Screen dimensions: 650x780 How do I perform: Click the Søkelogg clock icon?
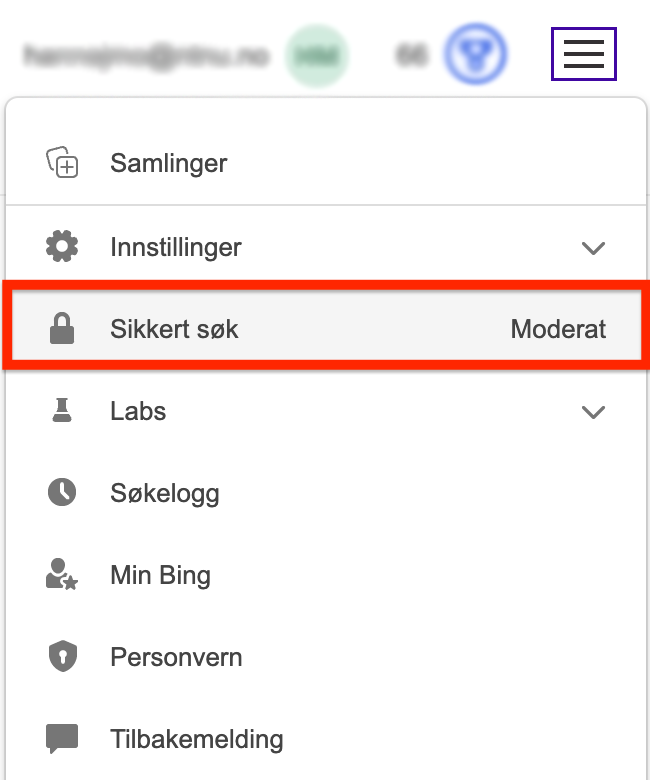[x=62, y=492]
